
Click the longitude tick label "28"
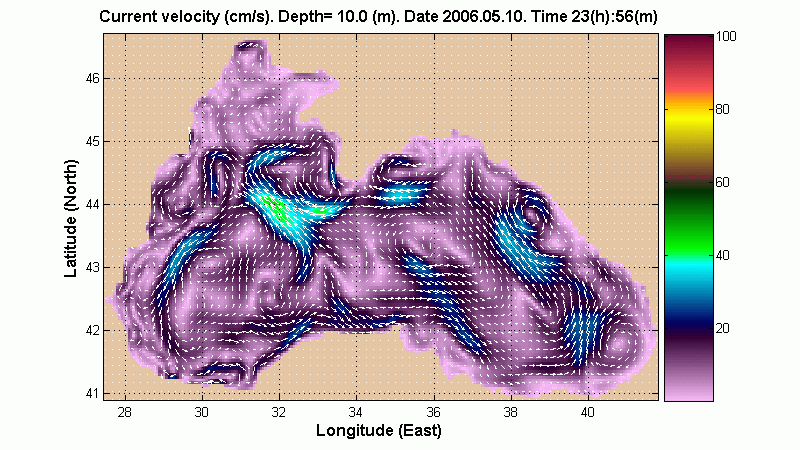click(x=124, y=411)
